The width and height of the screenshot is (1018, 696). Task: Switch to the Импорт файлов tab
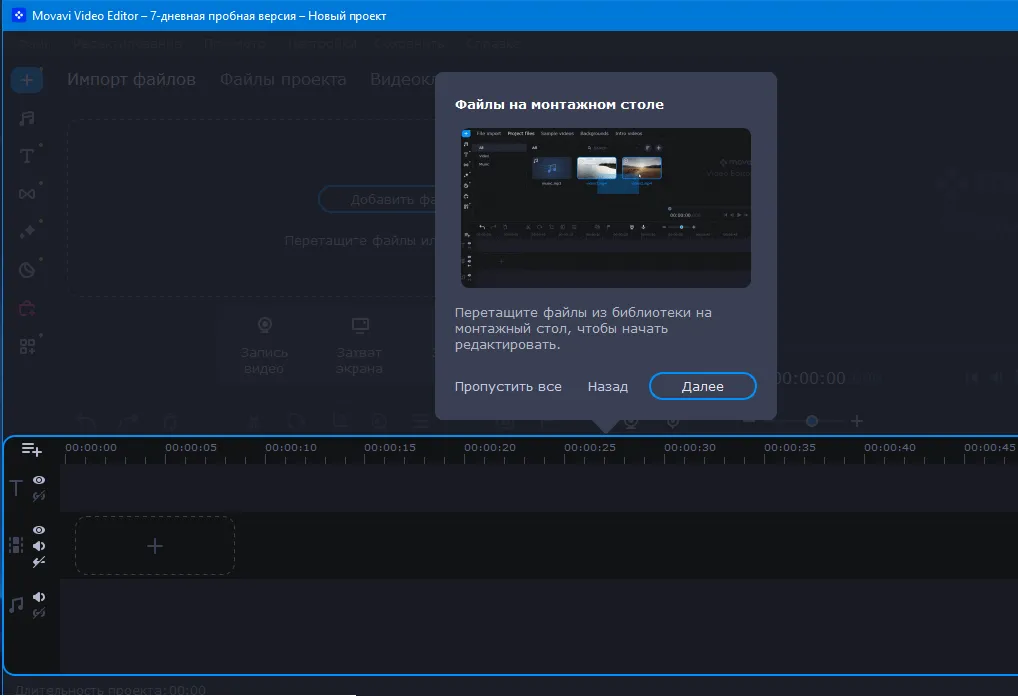(132, 79)
